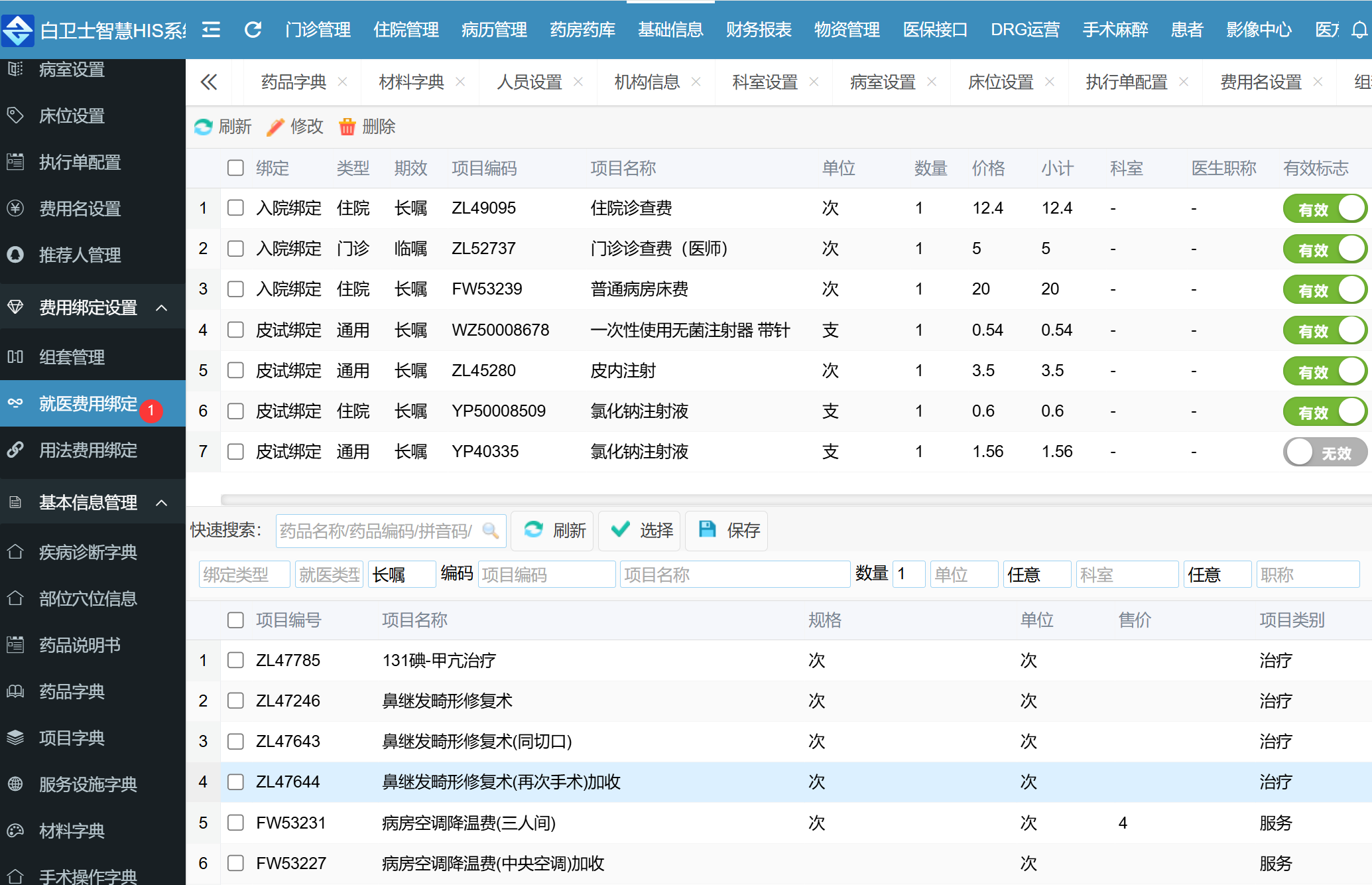Check the box for 皮内注射 row

235,371
